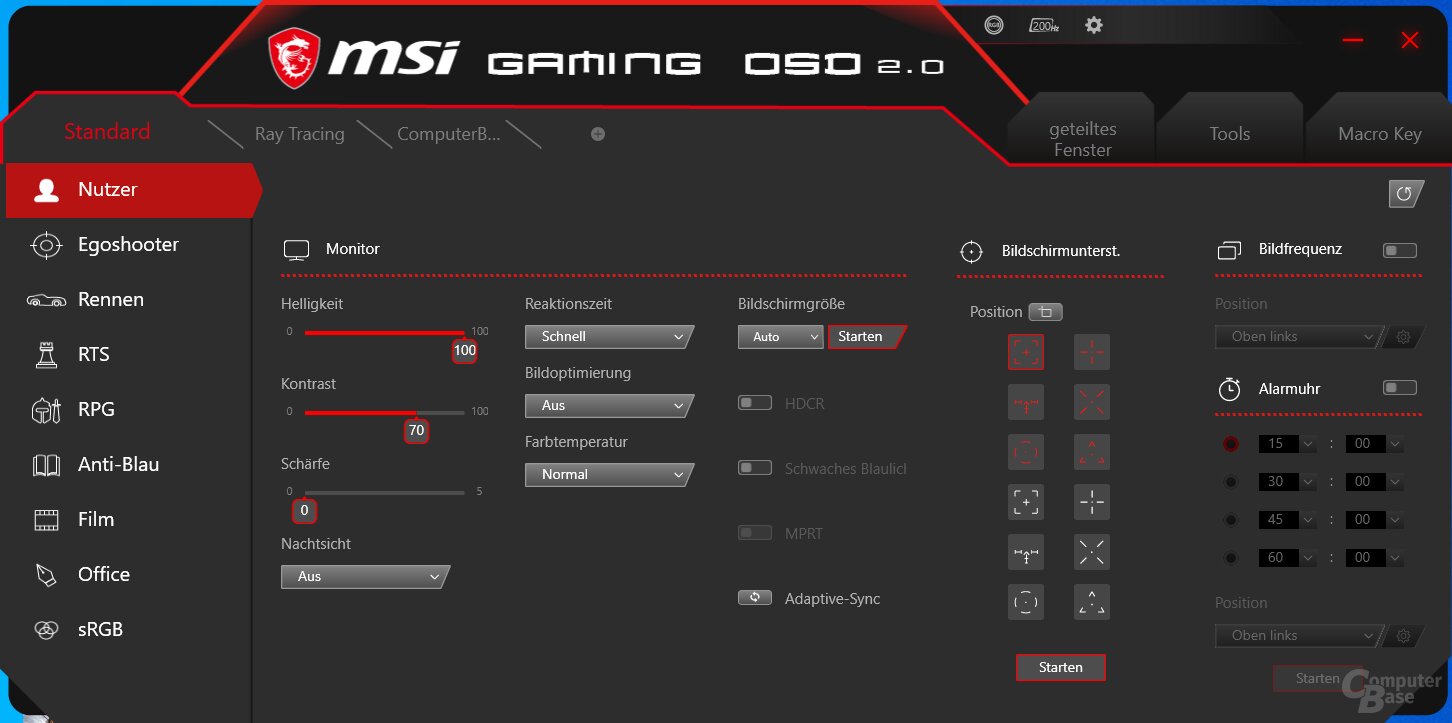Screen dimensions: 1452x723
Task: Toggle the MPRT switch
Action: pos(755,533)
